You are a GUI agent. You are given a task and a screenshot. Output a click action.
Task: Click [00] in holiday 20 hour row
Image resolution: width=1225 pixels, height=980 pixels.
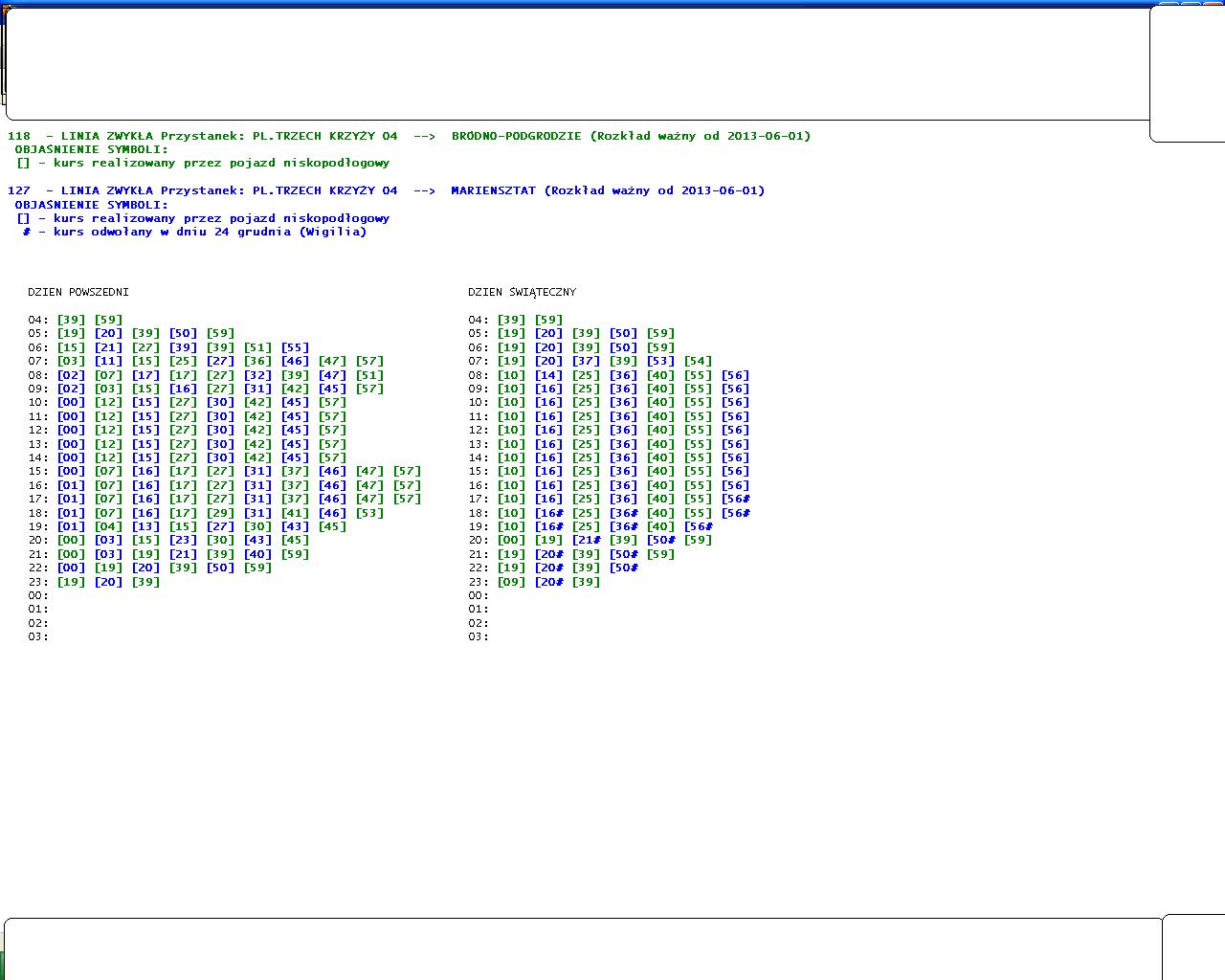[512, 541]
